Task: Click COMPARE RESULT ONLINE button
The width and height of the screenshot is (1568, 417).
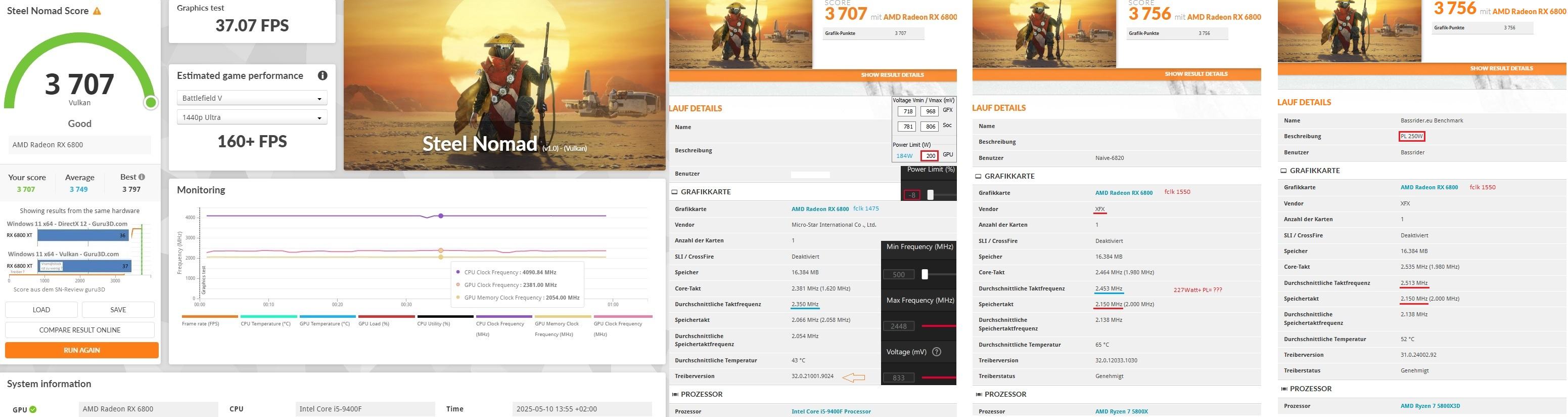Action: click(x=80, y=330)
